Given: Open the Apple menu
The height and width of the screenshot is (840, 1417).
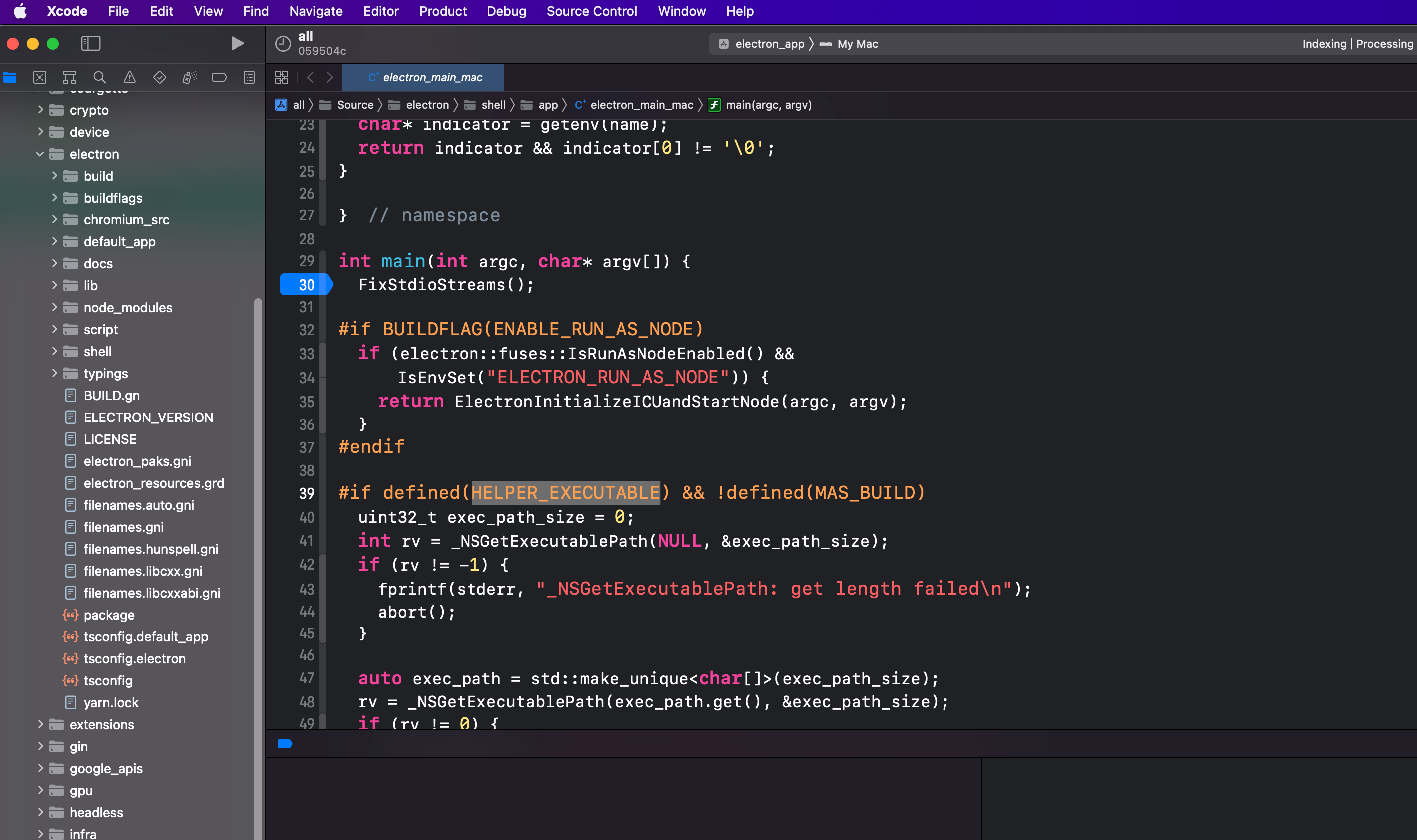Looking at the screenshot, I should click(x=20, y=11).
